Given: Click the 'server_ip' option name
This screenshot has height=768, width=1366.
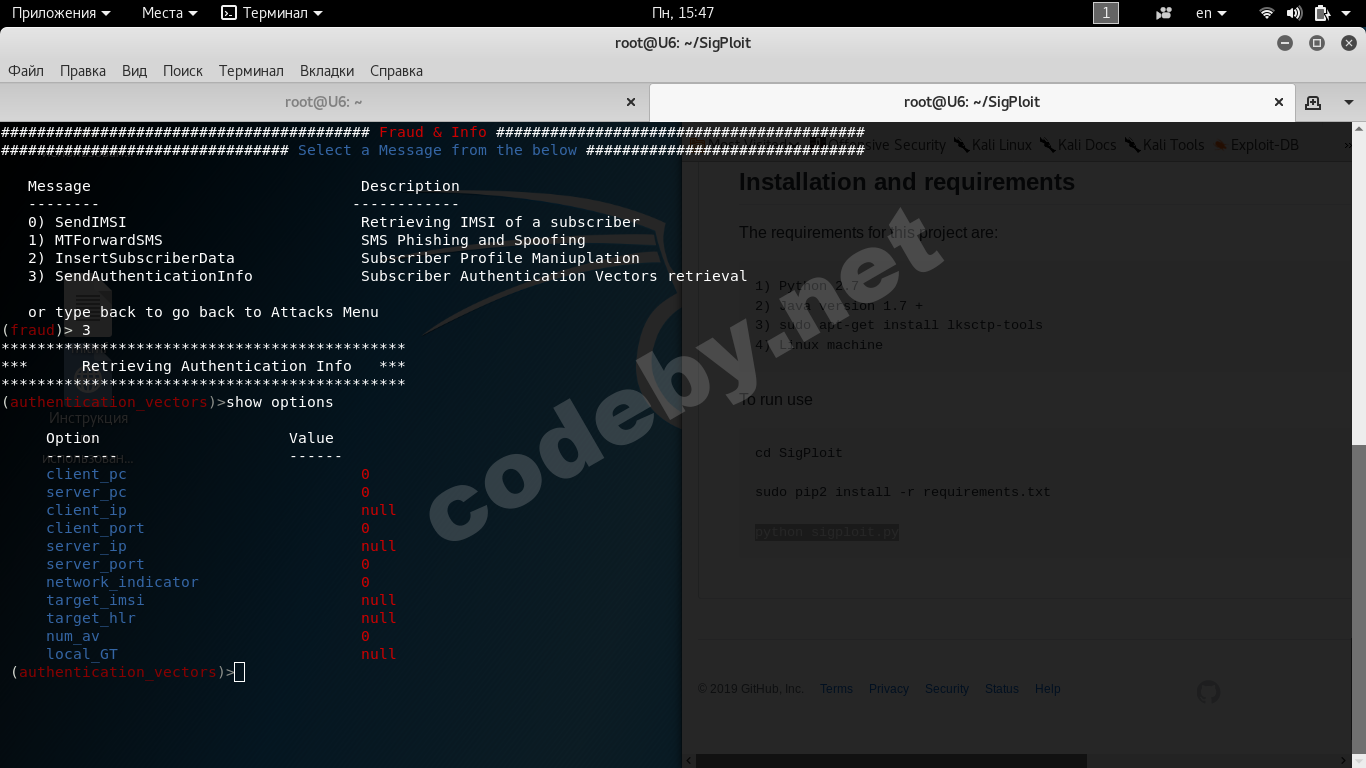Looking at the screenshot, I should click(86, 546).
